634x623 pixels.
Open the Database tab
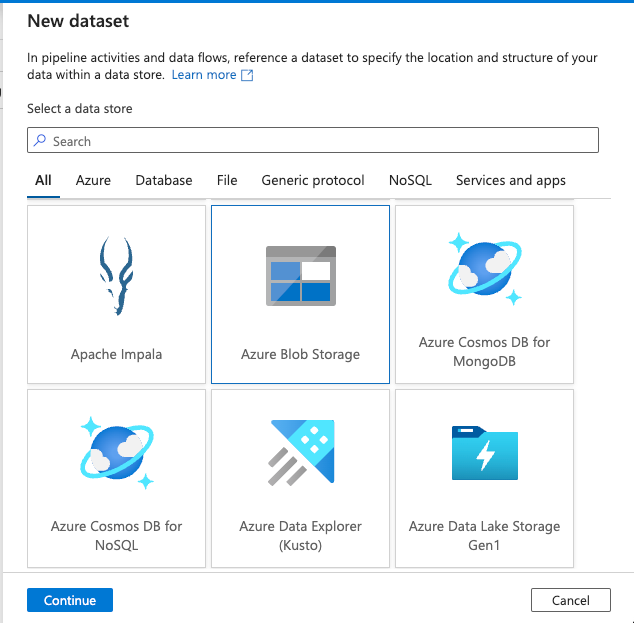(164, 180)
